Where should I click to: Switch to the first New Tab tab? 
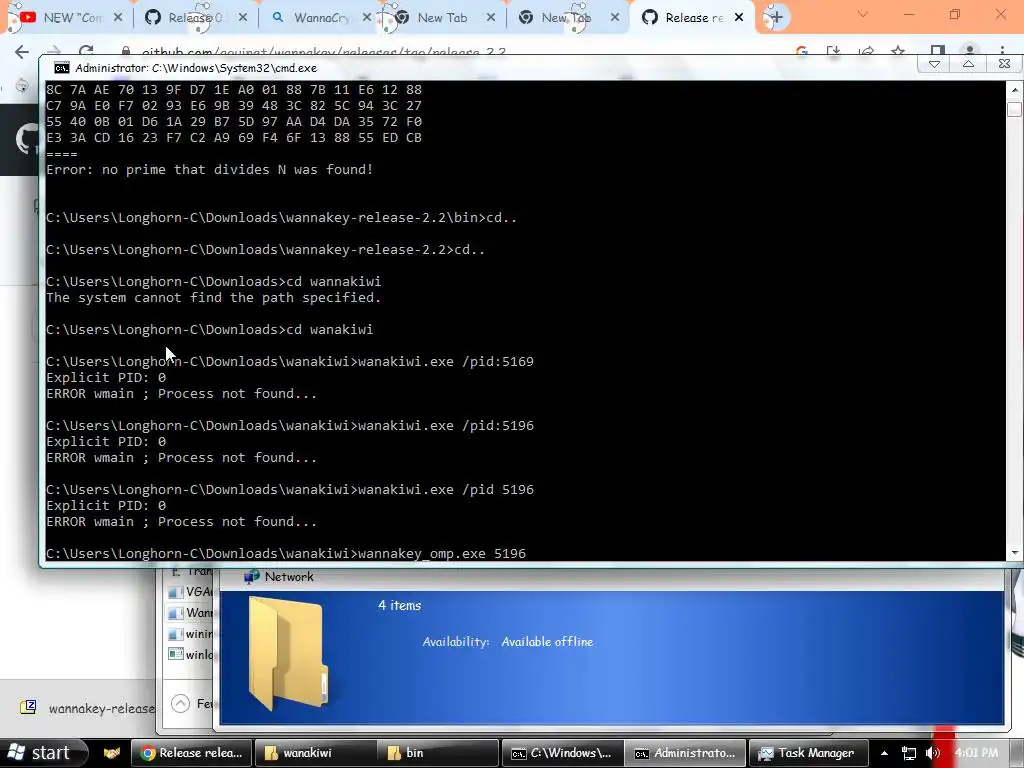coord(442,18)
